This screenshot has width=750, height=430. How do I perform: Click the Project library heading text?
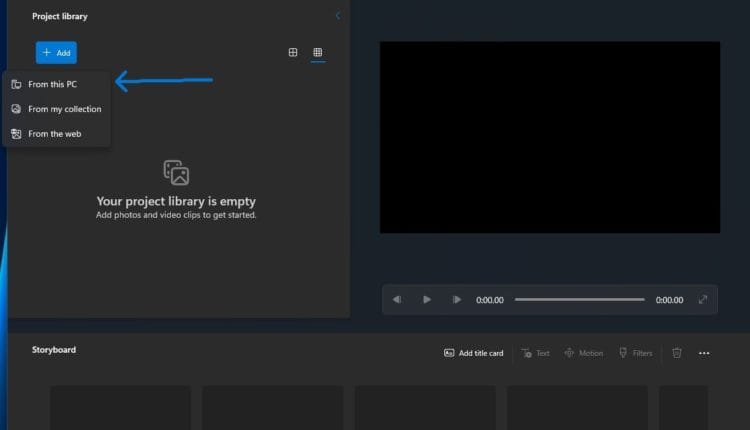pyautogui.click(x=60, y=16)
